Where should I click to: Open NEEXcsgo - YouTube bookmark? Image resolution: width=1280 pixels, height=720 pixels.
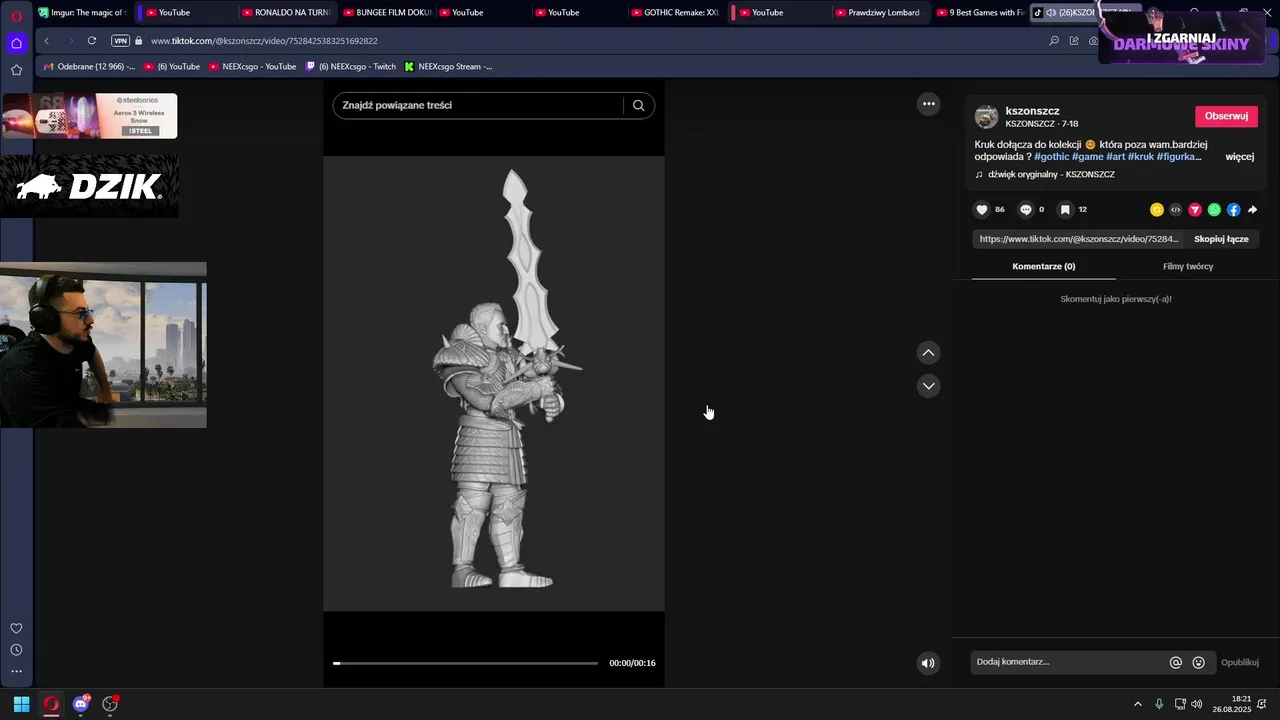252,67
